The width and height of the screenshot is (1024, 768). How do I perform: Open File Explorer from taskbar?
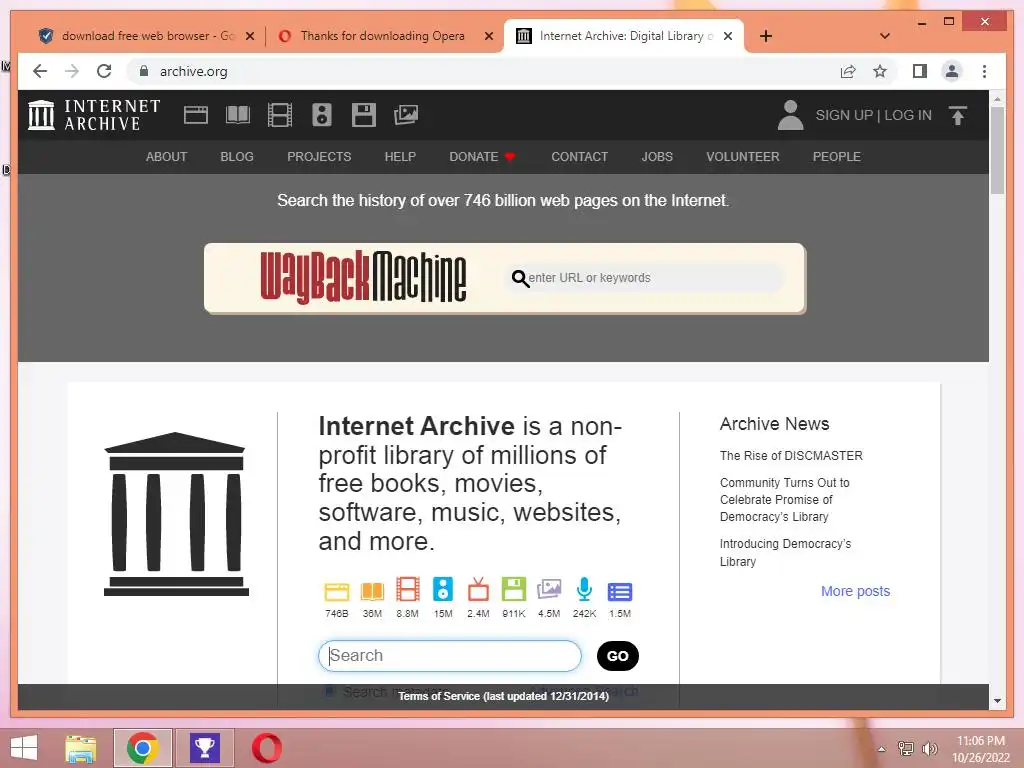coord(80,748)
